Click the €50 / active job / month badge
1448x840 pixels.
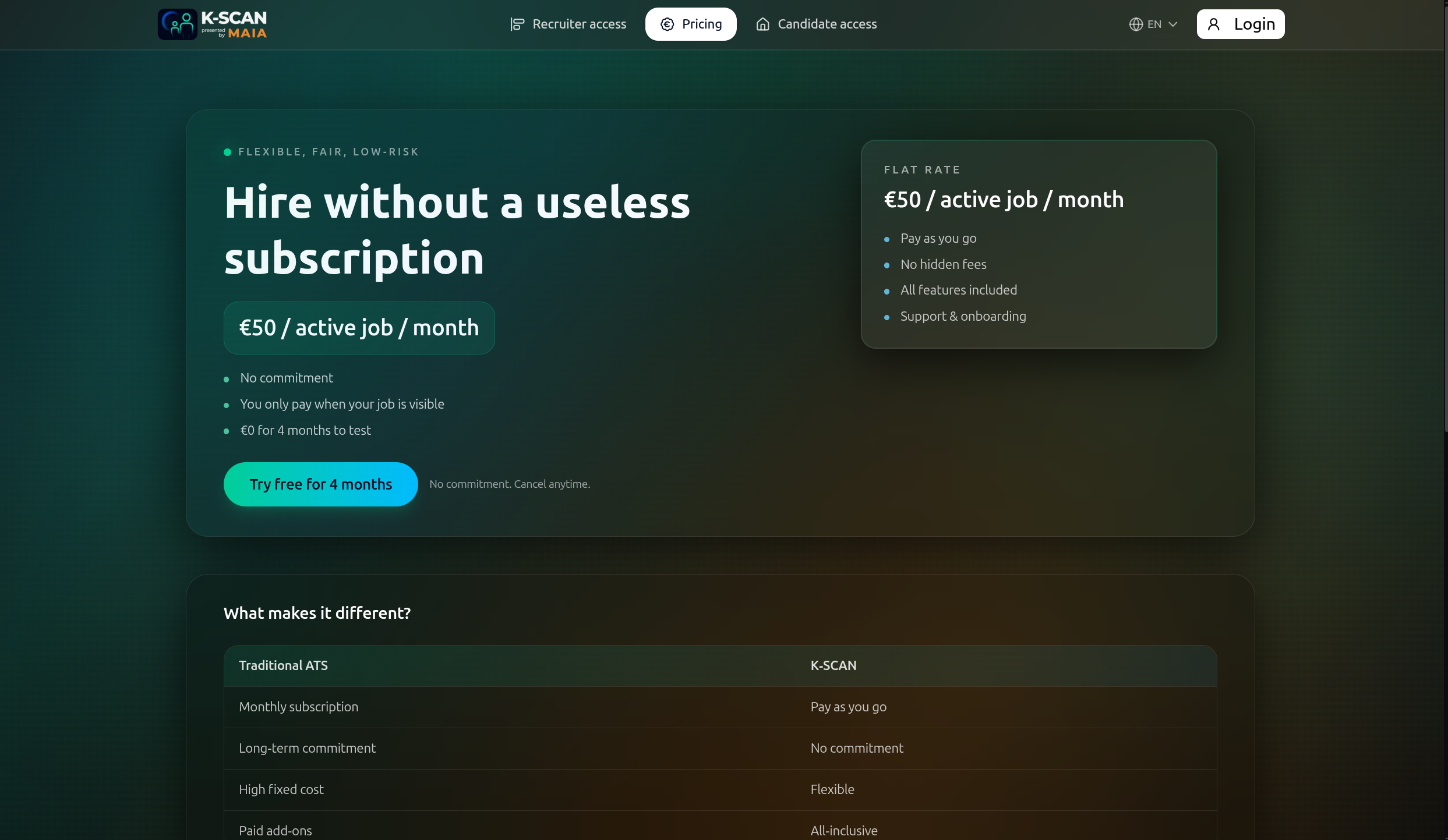point(359,328)
